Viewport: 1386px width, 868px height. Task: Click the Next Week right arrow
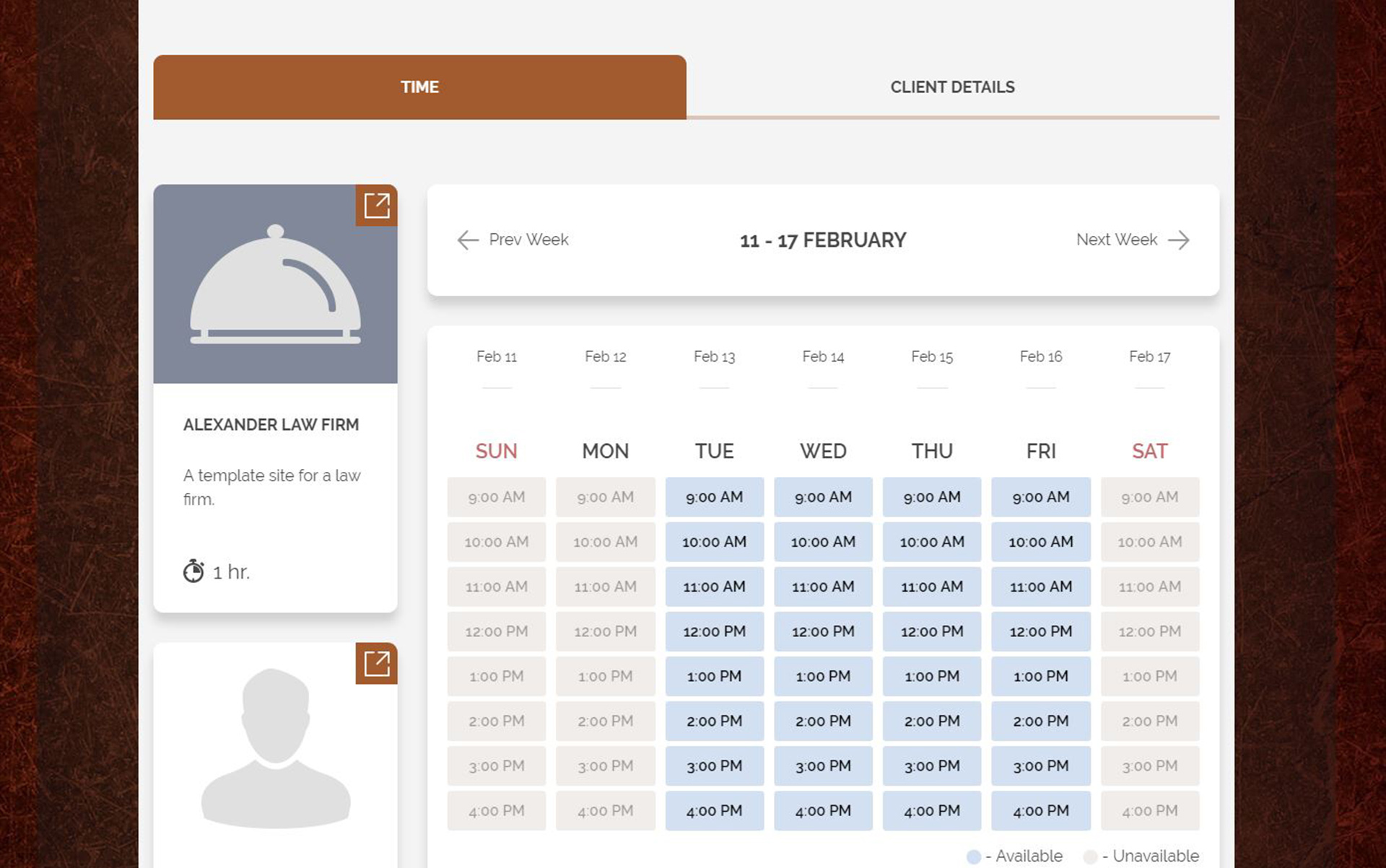[1179, 240]
